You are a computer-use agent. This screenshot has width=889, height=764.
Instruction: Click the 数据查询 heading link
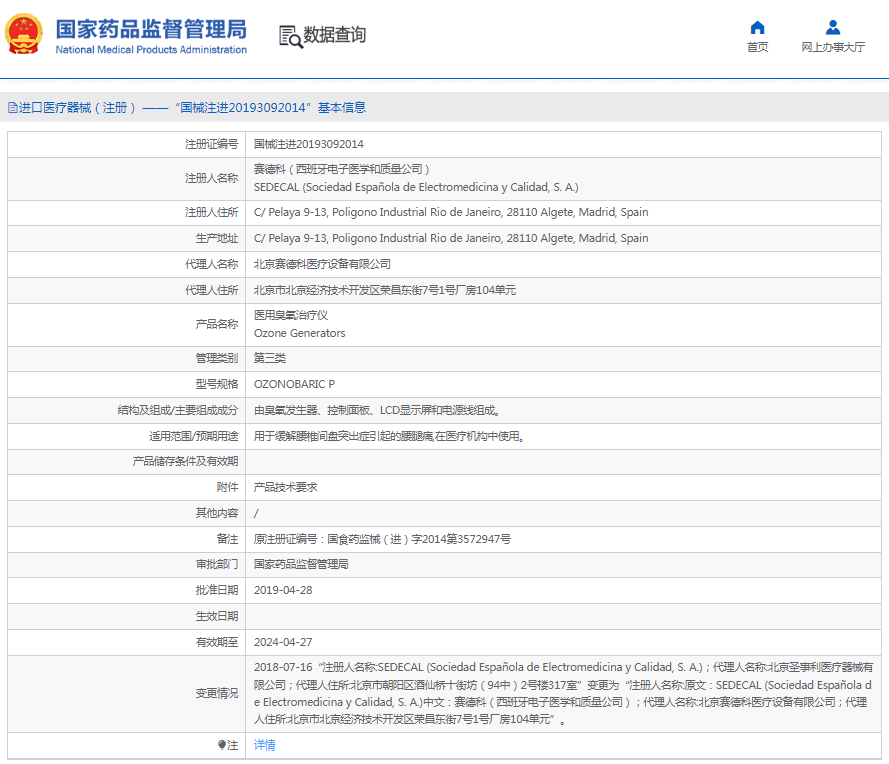tap(335, 35)
